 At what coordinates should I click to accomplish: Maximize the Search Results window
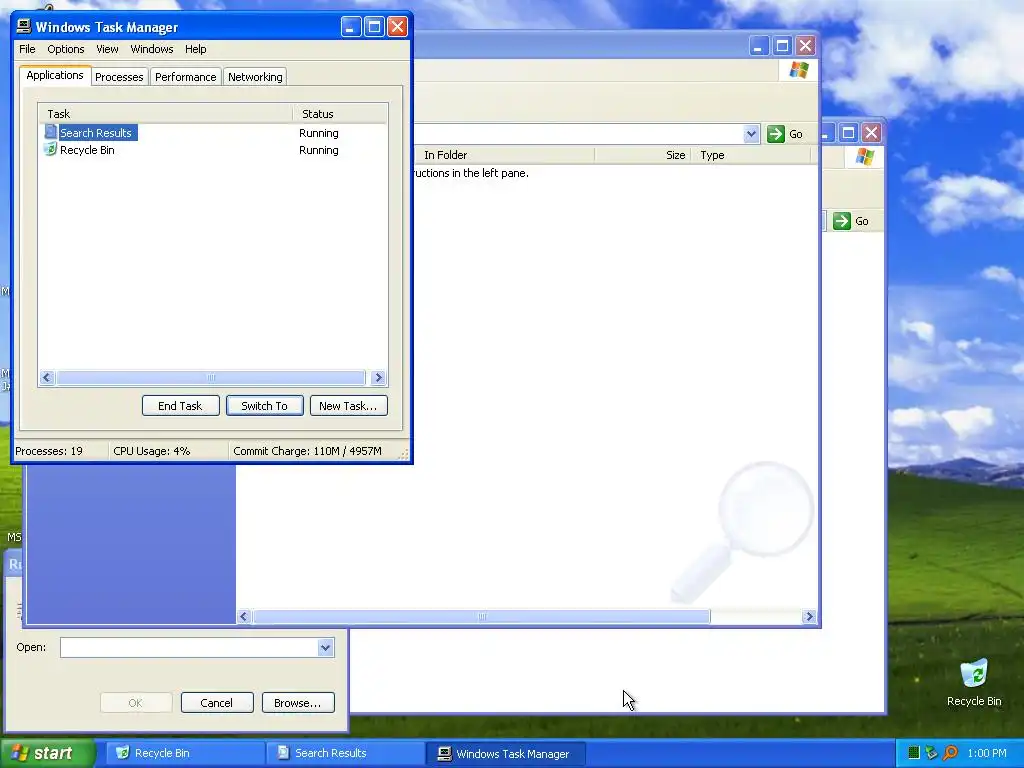coord(782,46)
